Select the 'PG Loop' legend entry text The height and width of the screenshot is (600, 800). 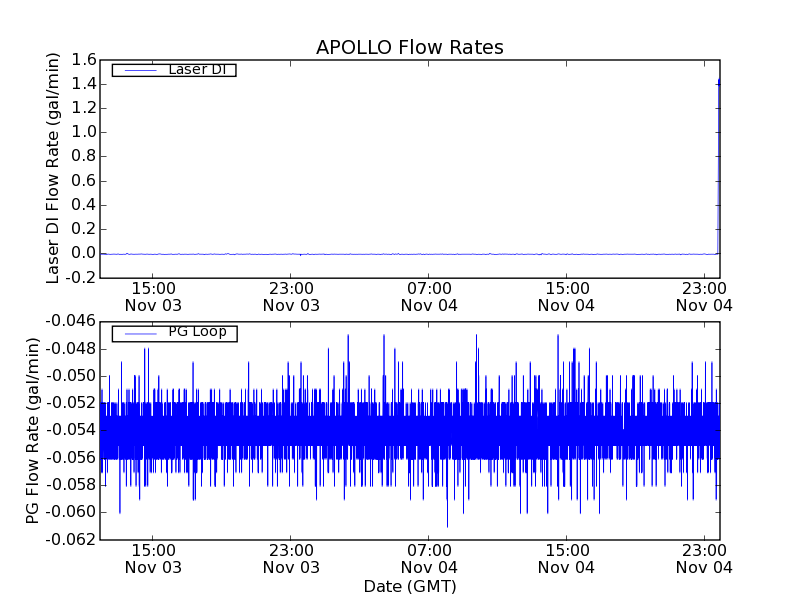point(197,332)
